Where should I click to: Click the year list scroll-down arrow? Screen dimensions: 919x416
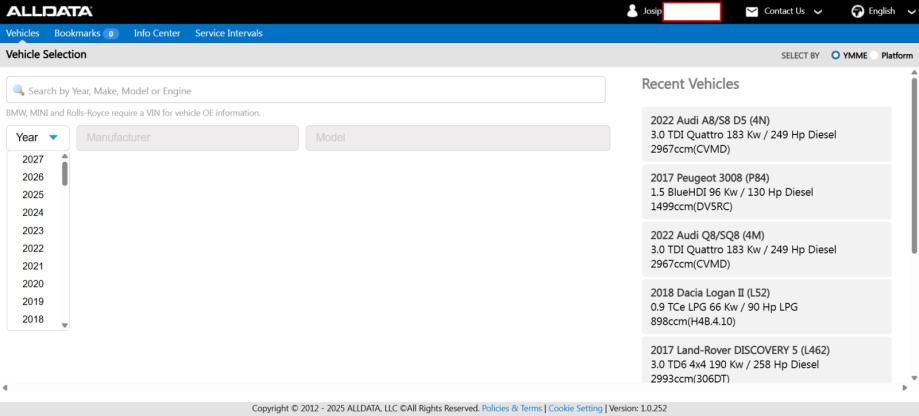click(64, 325)
